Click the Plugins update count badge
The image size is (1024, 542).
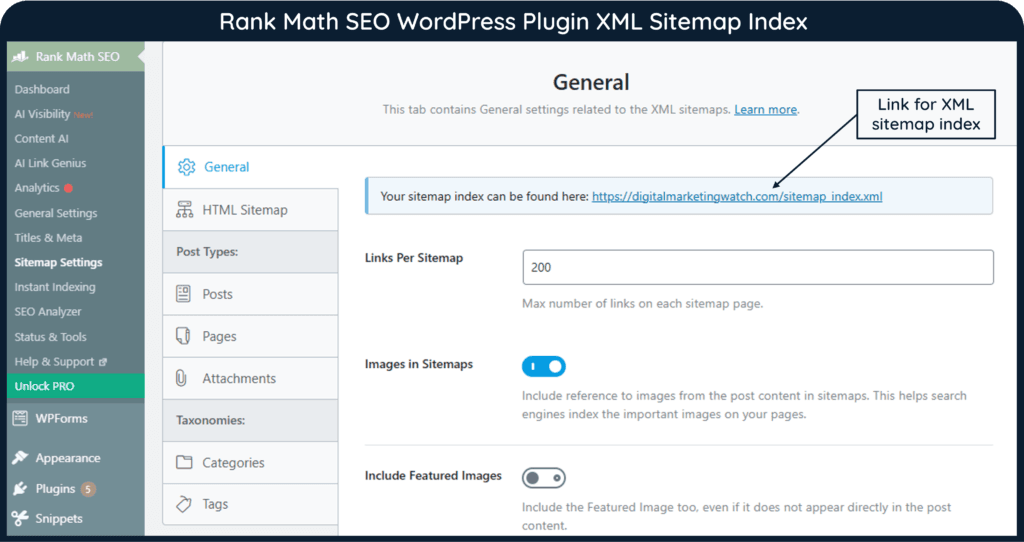tap(88, 488)
